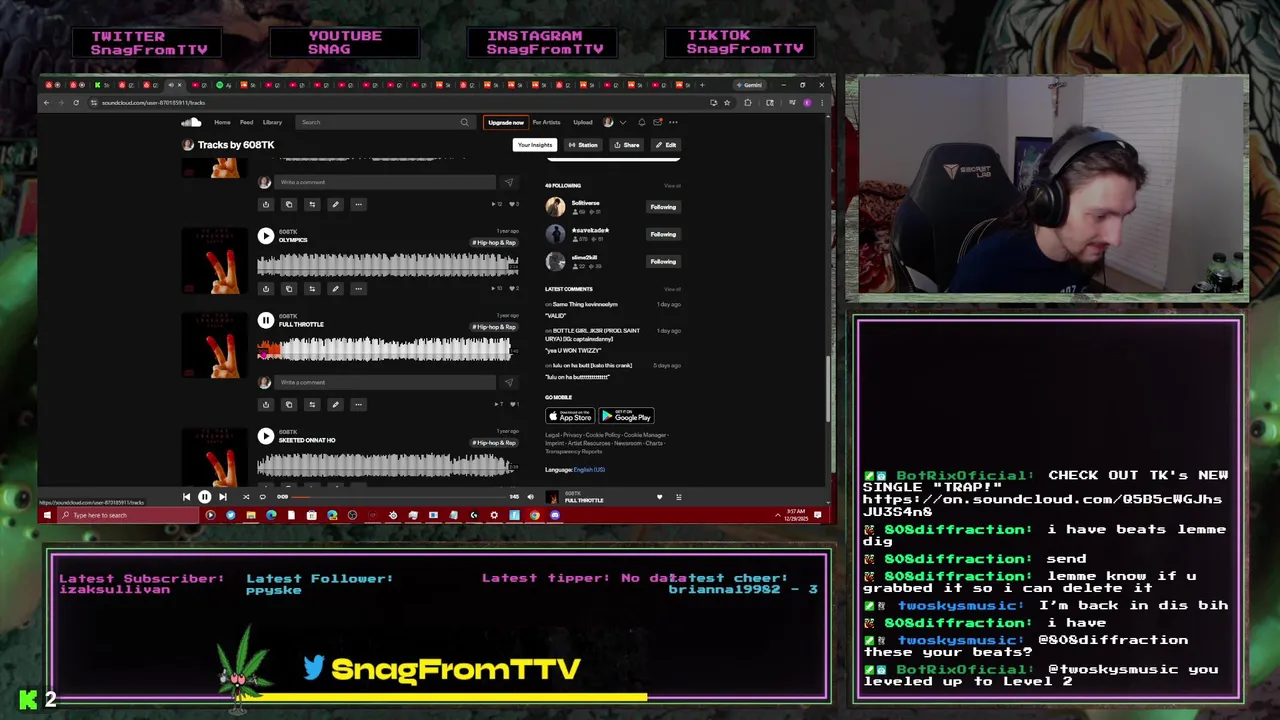Skip to next track in player bar

click(x=223, y=497)
